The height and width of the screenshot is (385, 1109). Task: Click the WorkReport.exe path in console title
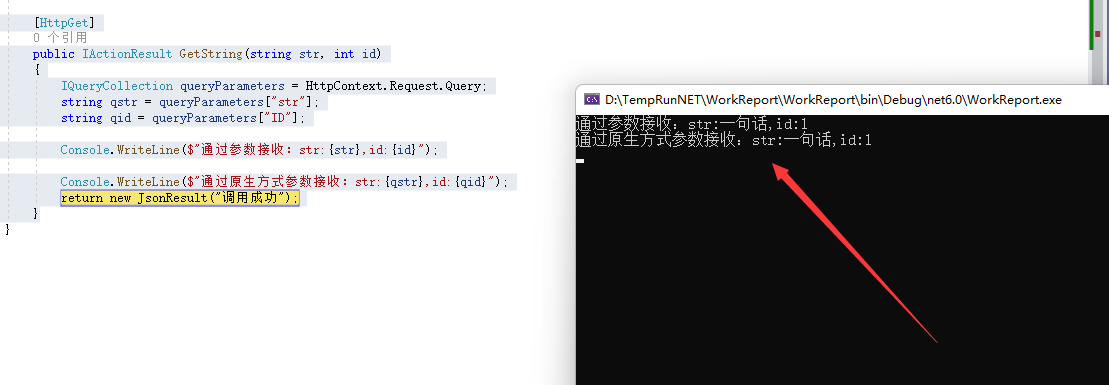[x=833, y=100]
